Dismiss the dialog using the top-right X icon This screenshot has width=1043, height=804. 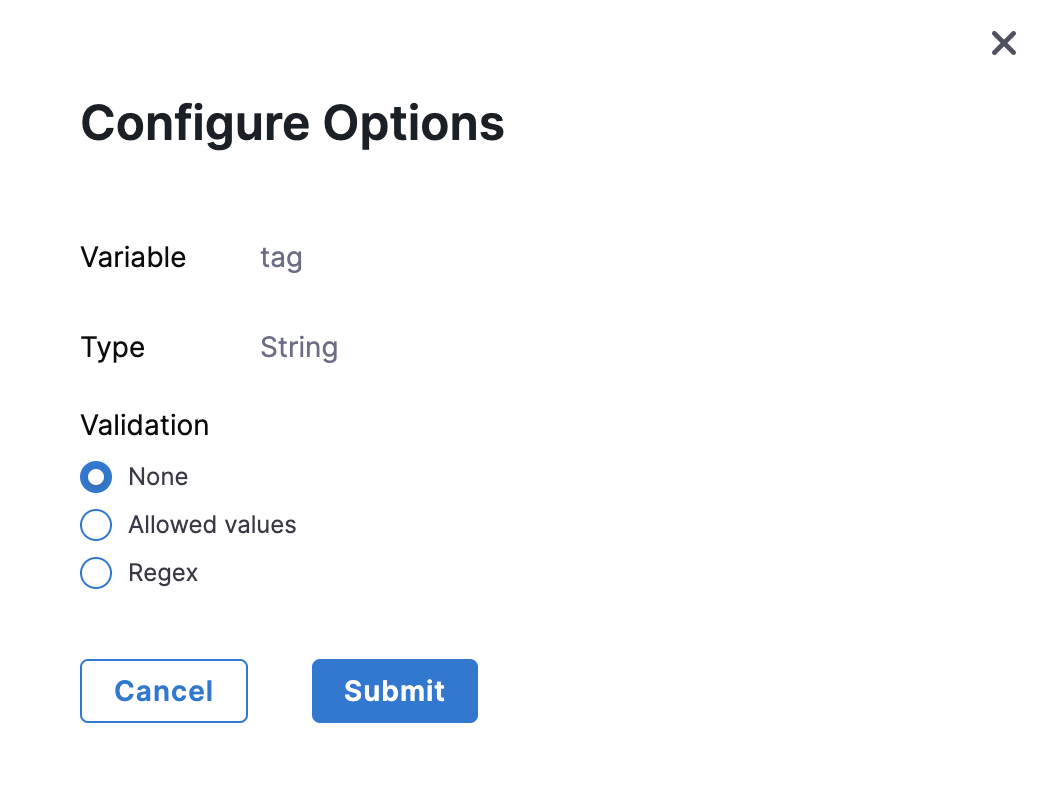(x=1003, y=43)
